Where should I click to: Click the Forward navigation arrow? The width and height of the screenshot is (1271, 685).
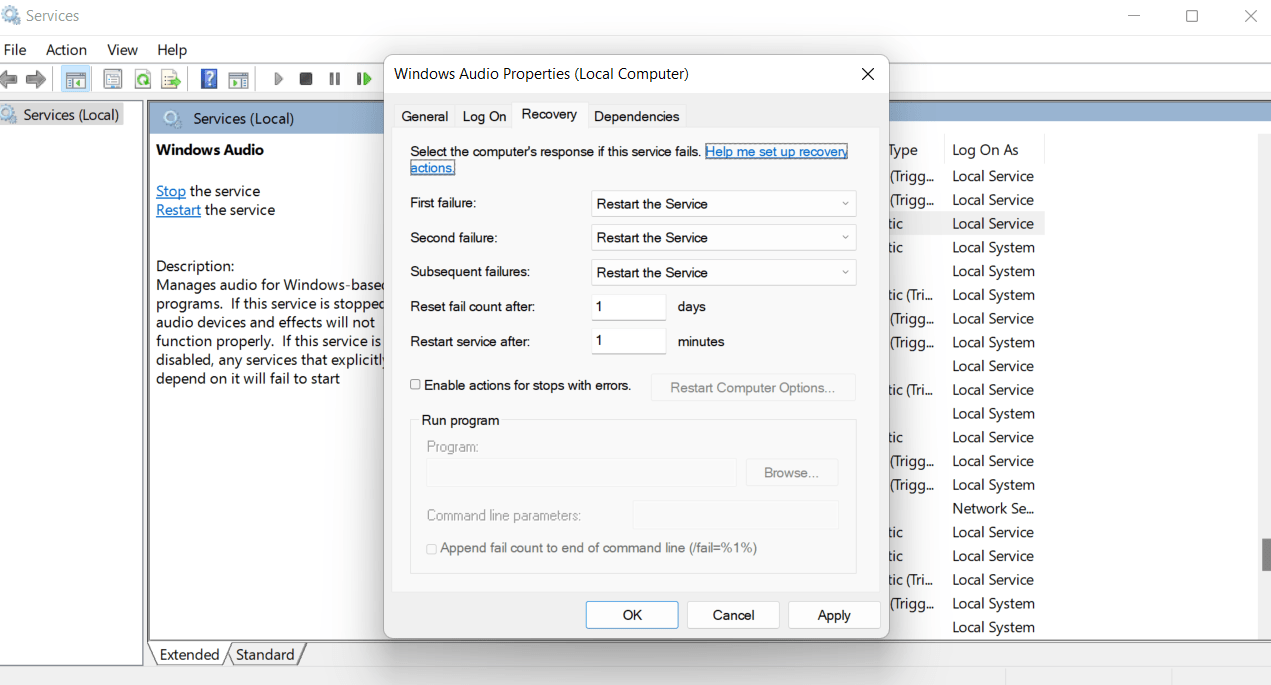click(37, 78)
